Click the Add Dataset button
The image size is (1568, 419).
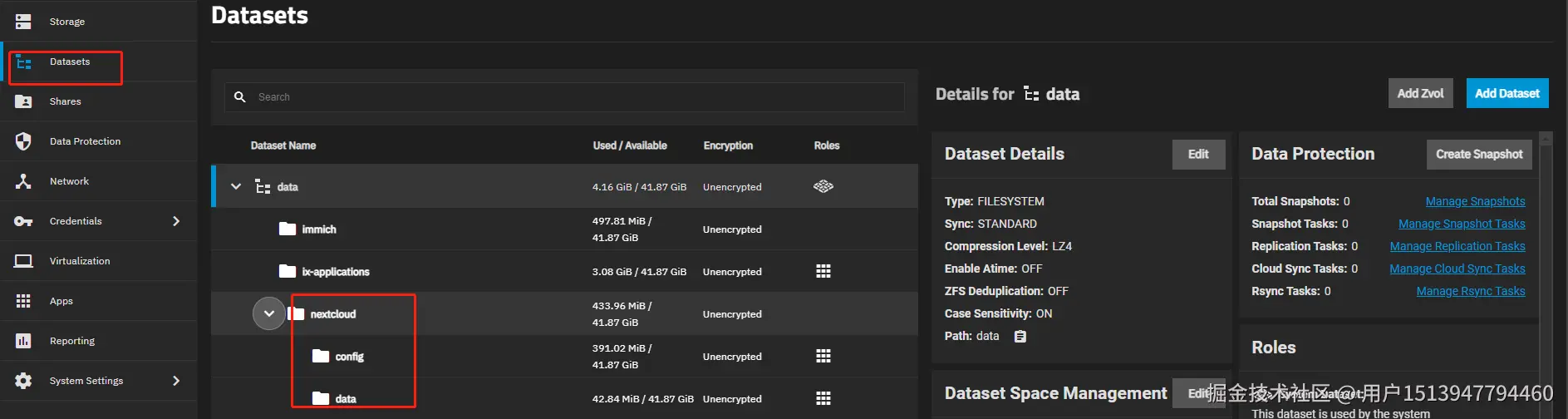pos(1507,93)
